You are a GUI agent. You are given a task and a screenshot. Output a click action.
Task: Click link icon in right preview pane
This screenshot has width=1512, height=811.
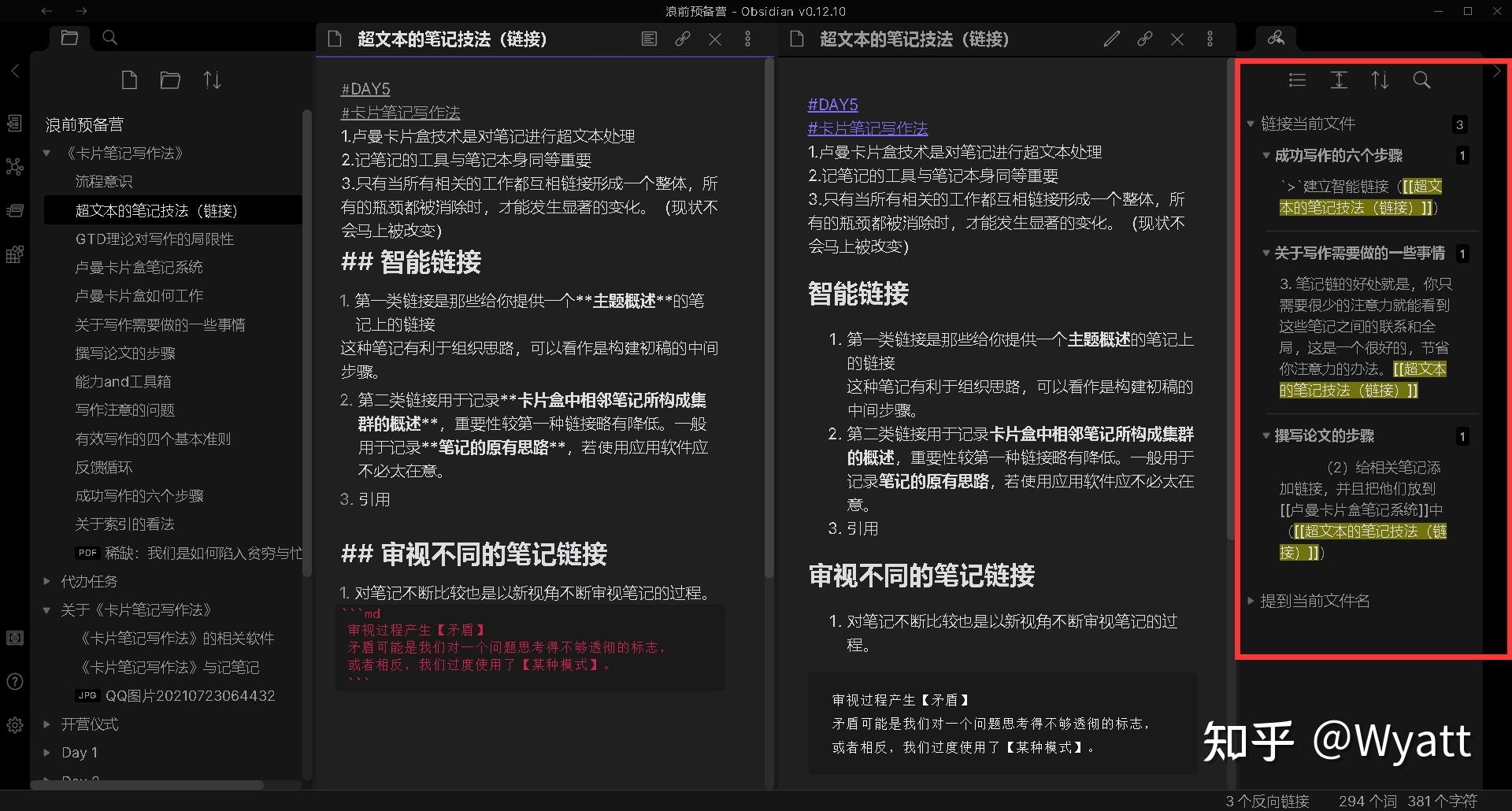pos(1144,39)
